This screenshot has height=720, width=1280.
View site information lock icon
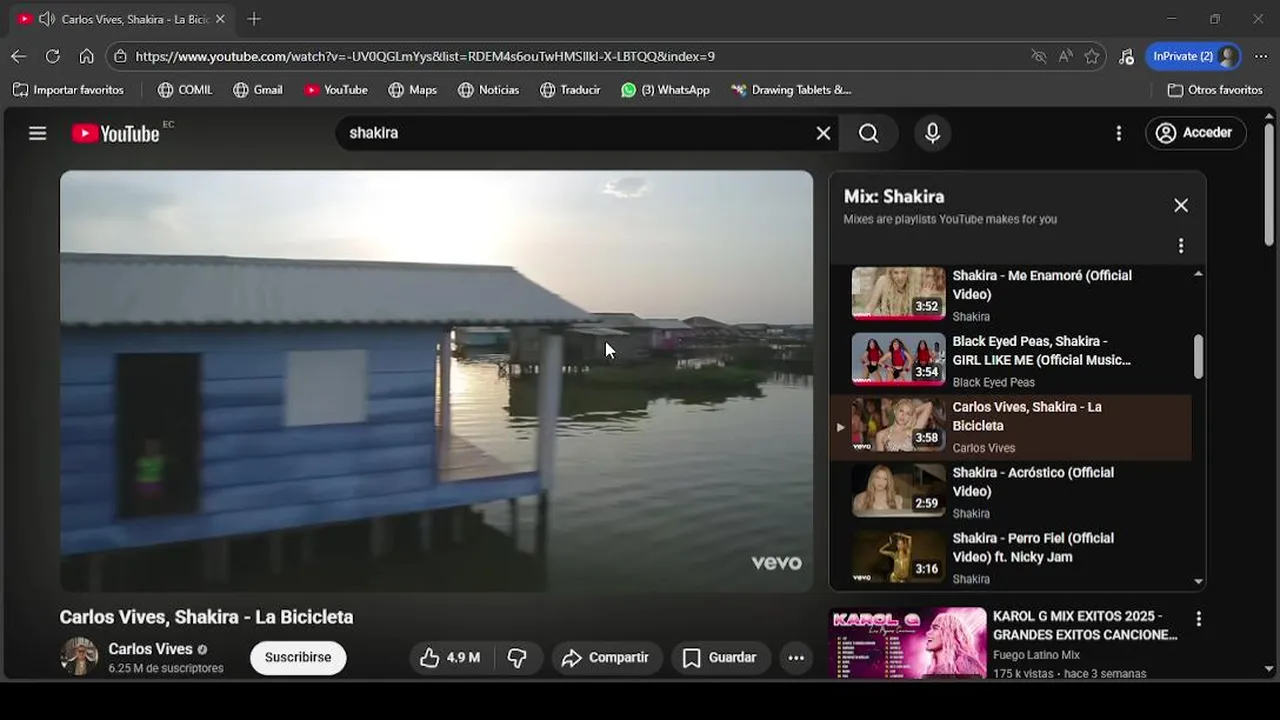click(x=120, y=56)
